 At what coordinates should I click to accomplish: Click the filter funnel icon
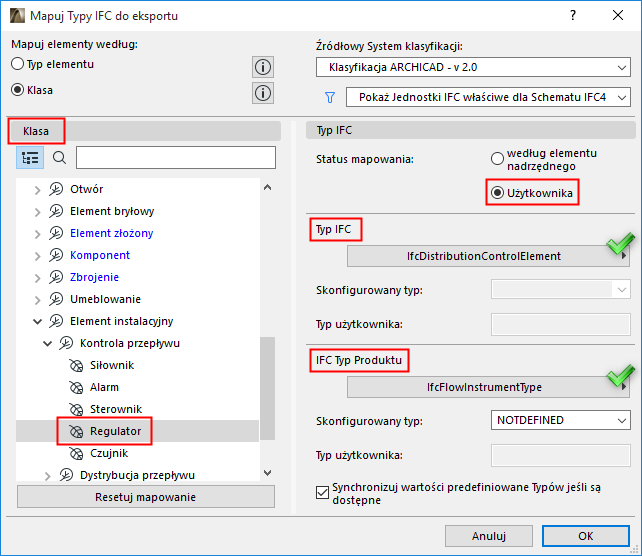pos(329,97)
